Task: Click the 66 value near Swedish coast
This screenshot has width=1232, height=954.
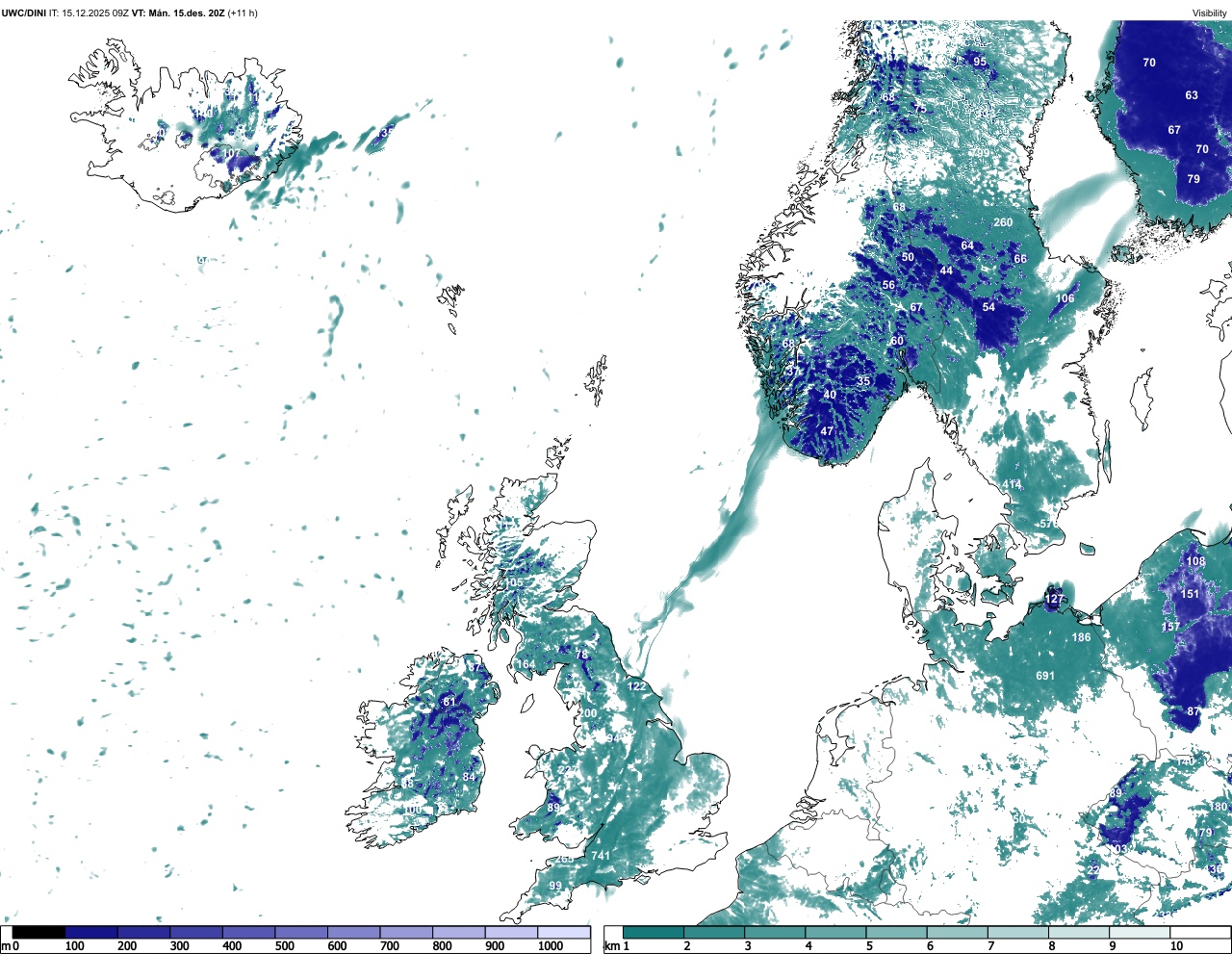Action: (1020, 259)
